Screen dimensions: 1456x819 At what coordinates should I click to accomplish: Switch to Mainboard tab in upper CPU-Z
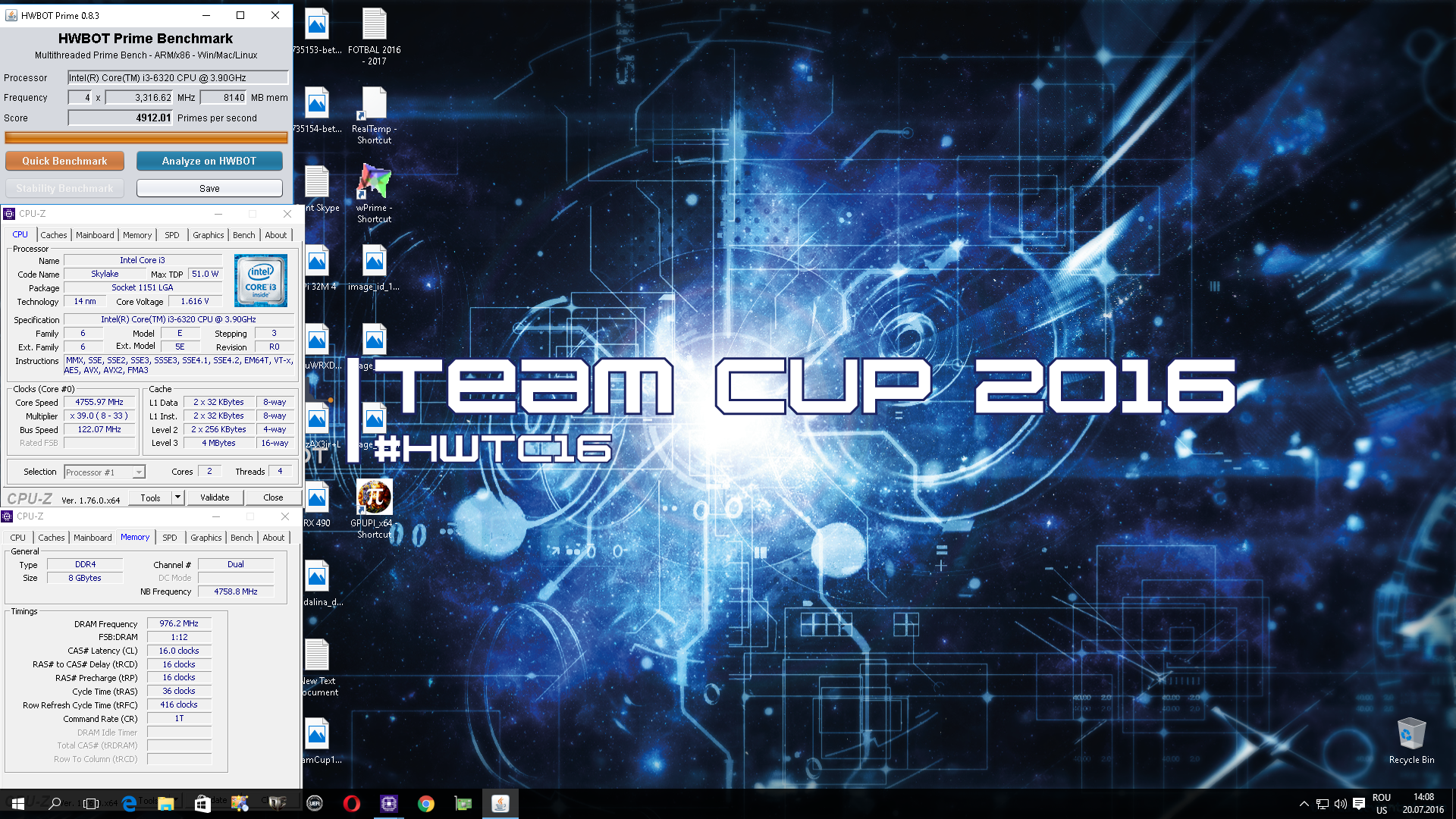point(95,235)
